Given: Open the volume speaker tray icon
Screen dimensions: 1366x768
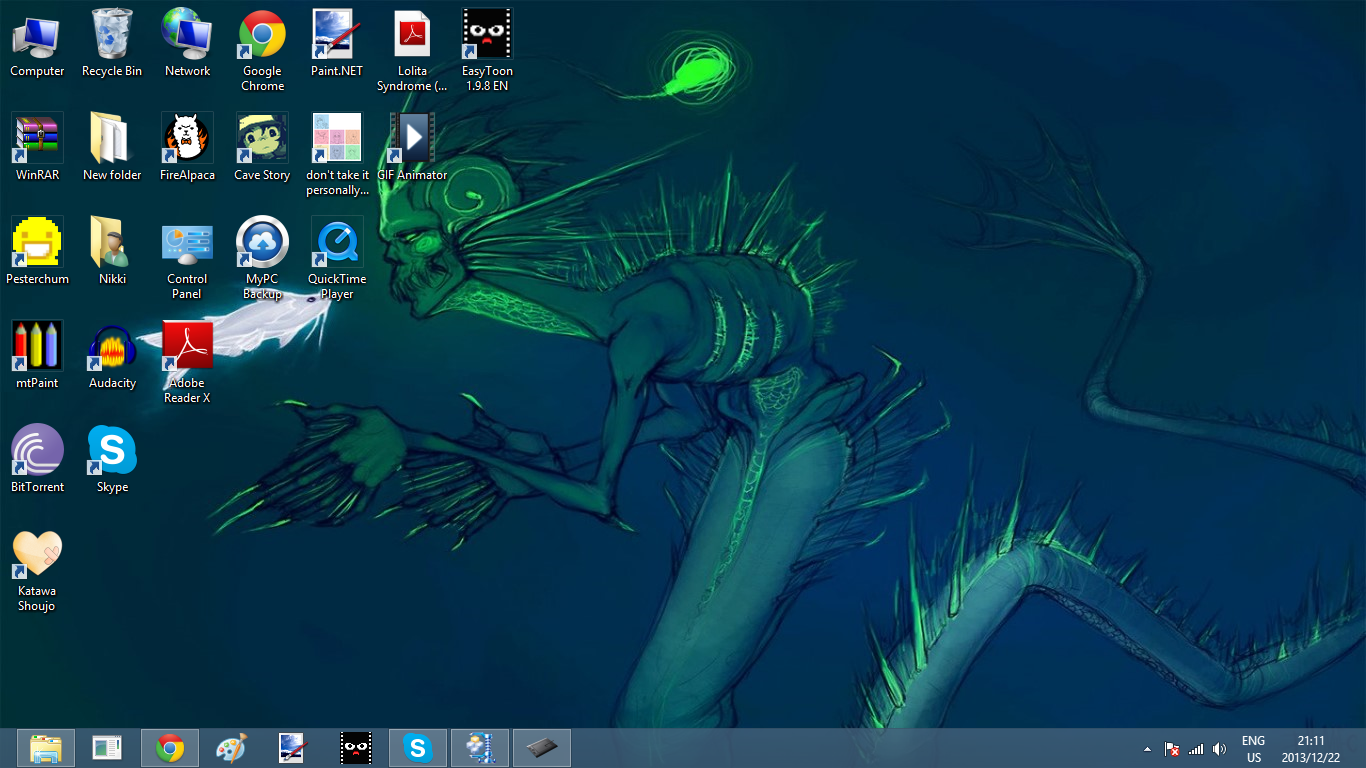Looking at the screenshot, I should [1219, 749].
